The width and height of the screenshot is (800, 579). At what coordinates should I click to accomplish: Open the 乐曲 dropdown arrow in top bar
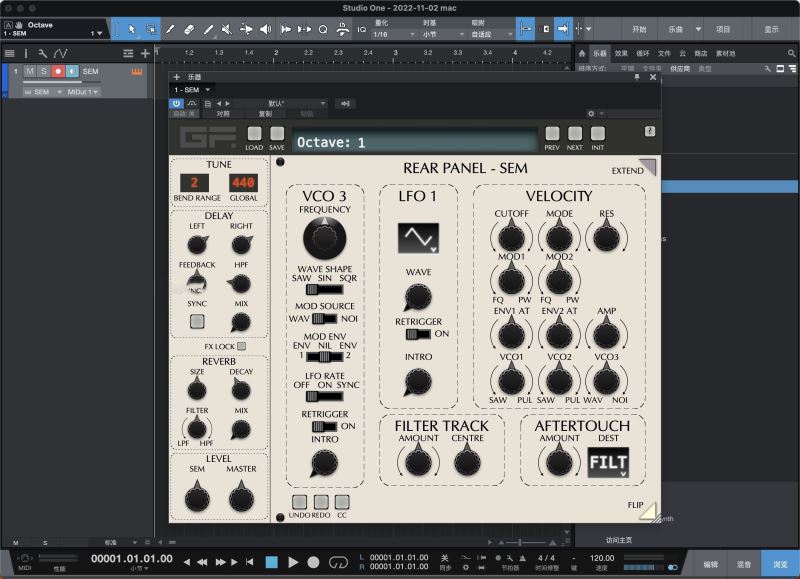pos(698,30)
